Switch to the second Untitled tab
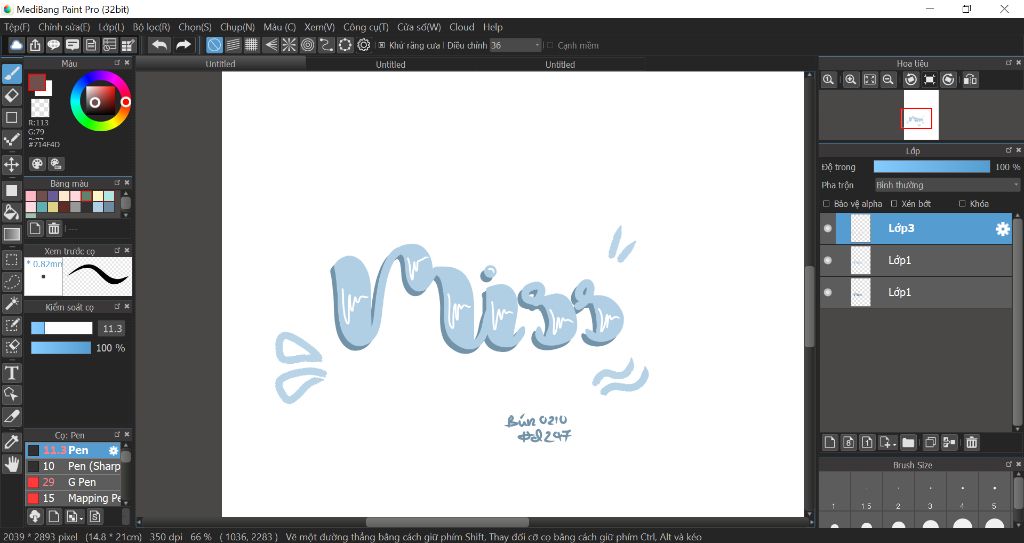Image resolution: width=1024 pixels, height=543 pixels. (x=391, y=64)
